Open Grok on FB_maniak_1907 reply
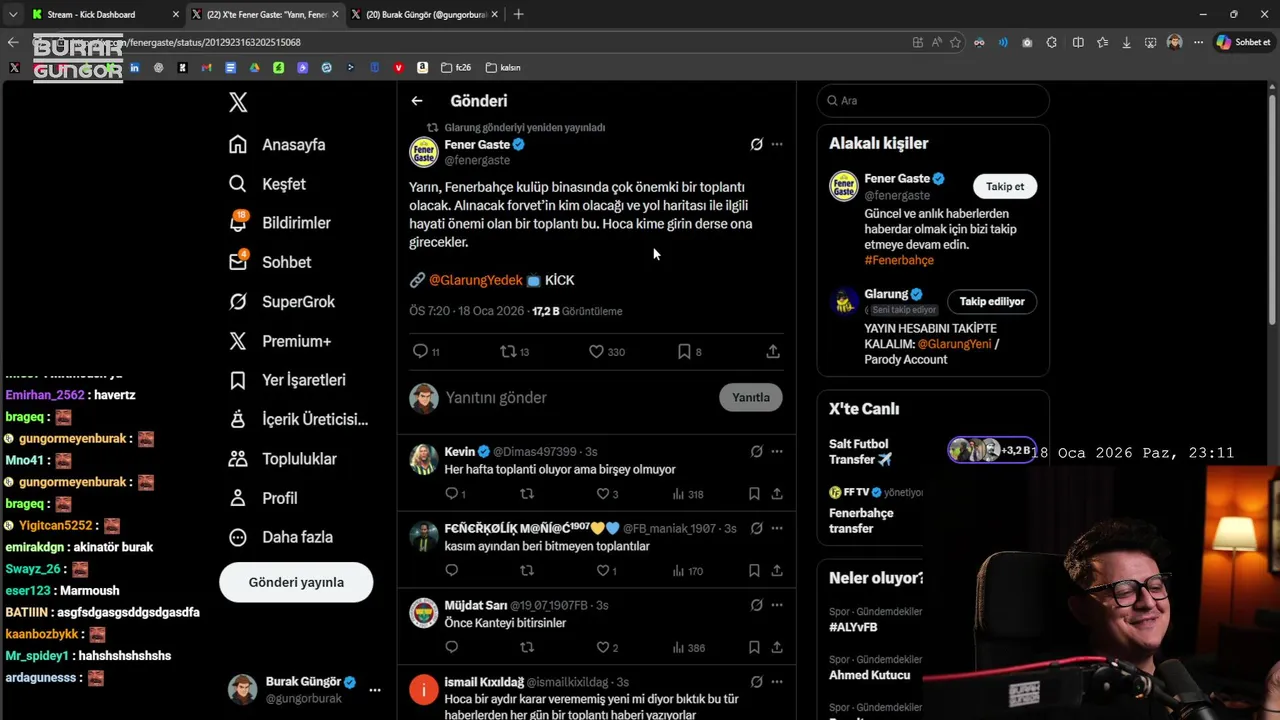 coord(757,529)
